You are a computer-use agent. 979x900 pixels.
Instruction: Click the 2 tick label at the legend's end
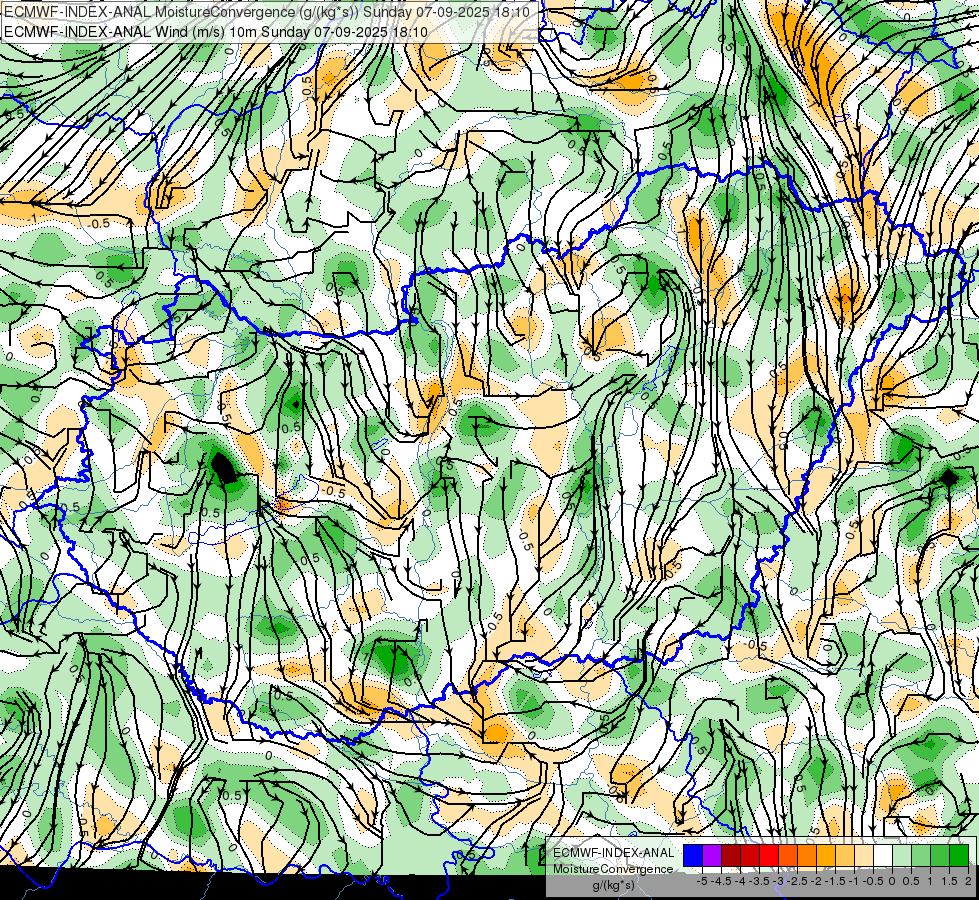point(968,881)
